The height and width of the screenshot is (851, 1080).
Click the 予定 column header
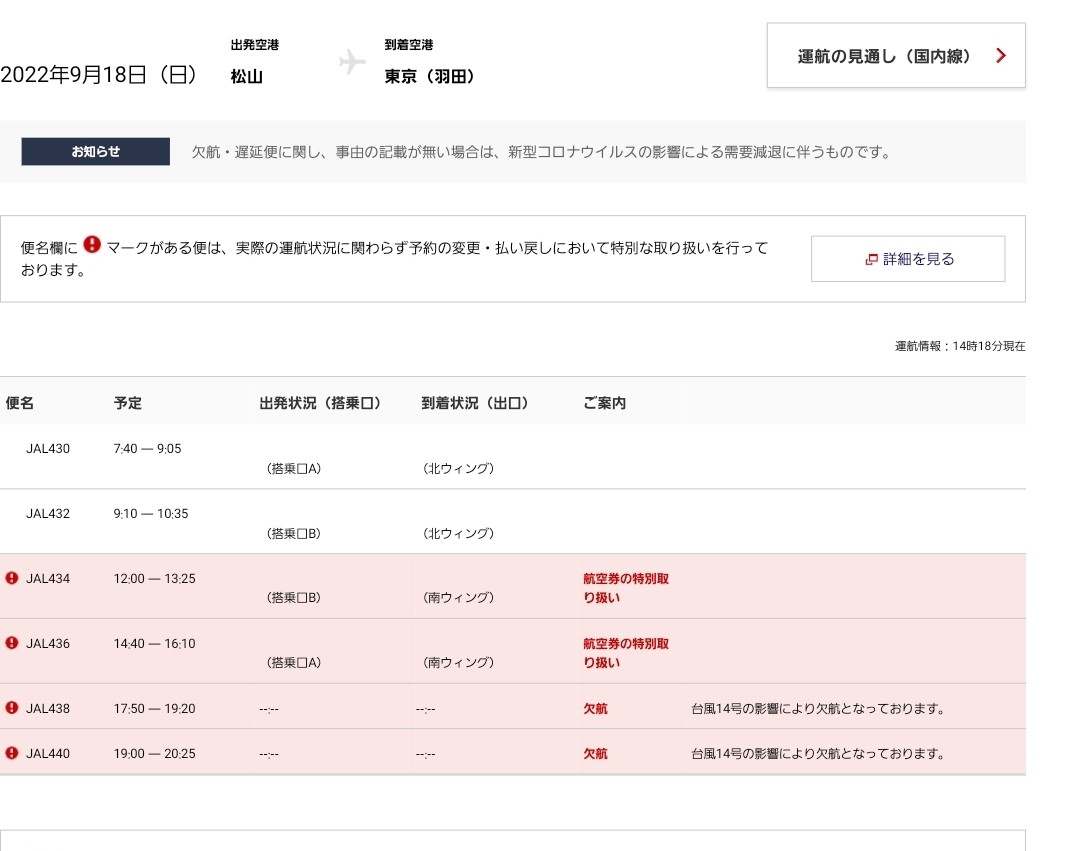[128, 403]
